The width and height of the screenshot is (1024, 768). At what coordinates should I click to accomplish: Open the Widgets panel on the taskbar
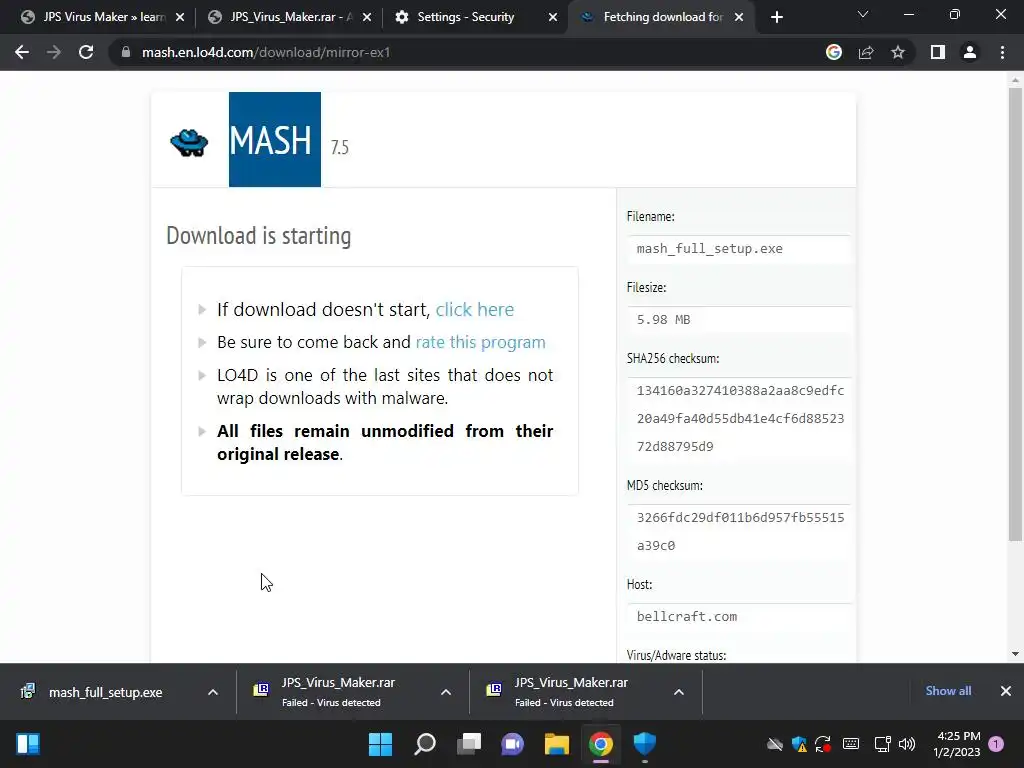click(x=28, y=744)
